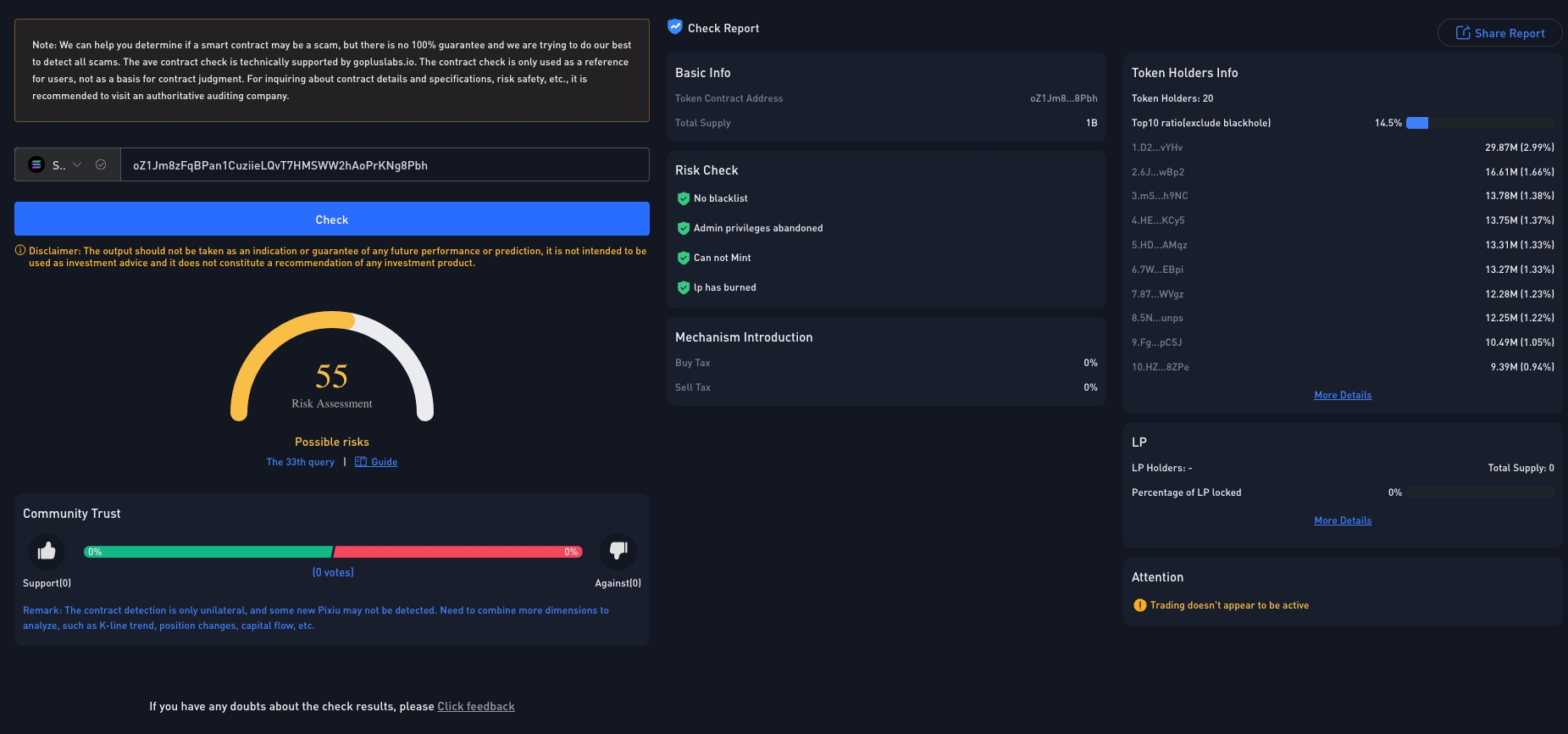Viewport: 1568px width, 734px height.
Task: Click the shield check beside Can not Mint
Action: (684, 258)
